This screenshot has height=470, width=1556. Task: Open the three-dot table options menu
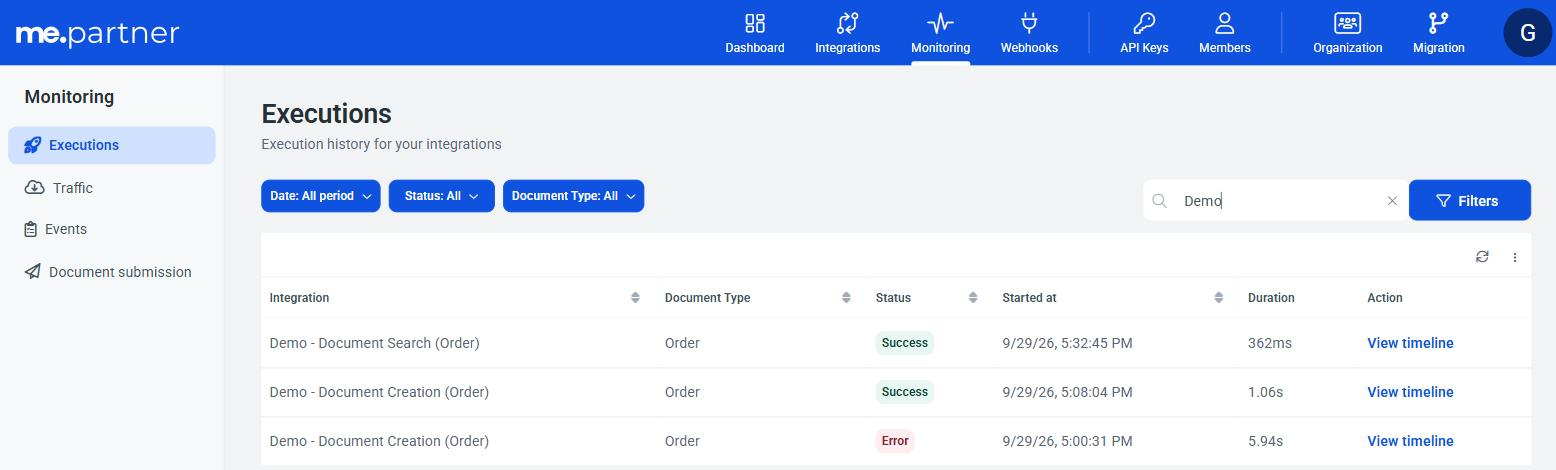[x=1515, y=257]
